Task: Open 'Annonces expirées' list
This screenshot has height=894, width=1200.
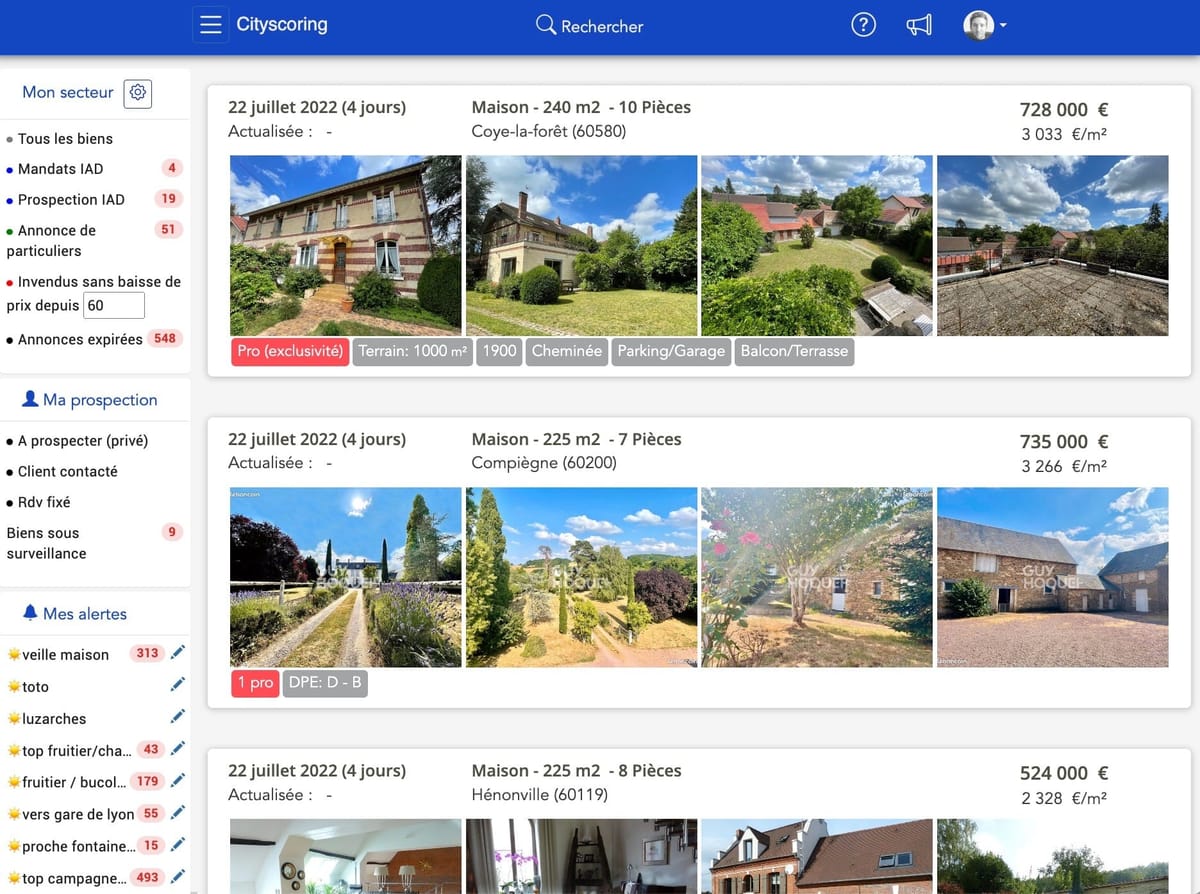Action: 80,339
